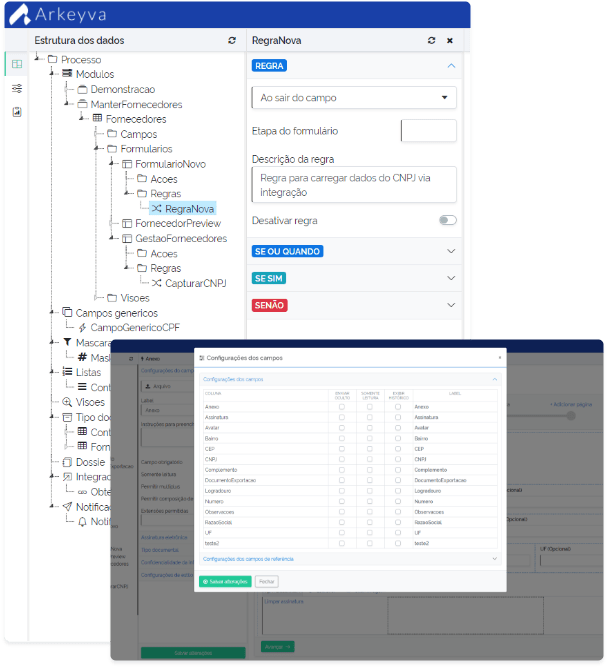Check Exibir Histórico for the Avatar row

coord(398,428)
